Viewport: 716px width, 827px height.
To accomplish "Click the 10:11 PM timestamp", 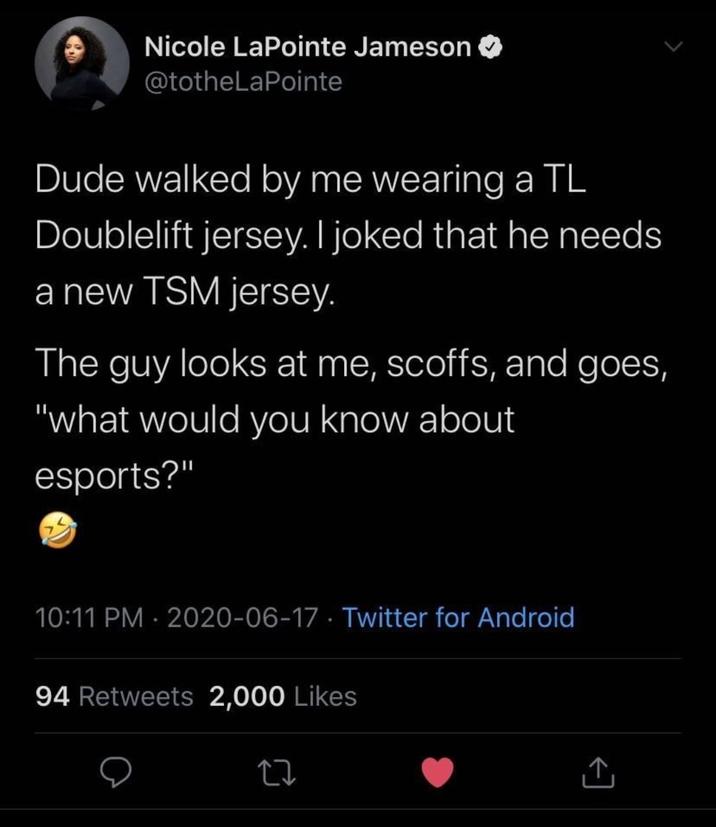I will pos(88,617).
